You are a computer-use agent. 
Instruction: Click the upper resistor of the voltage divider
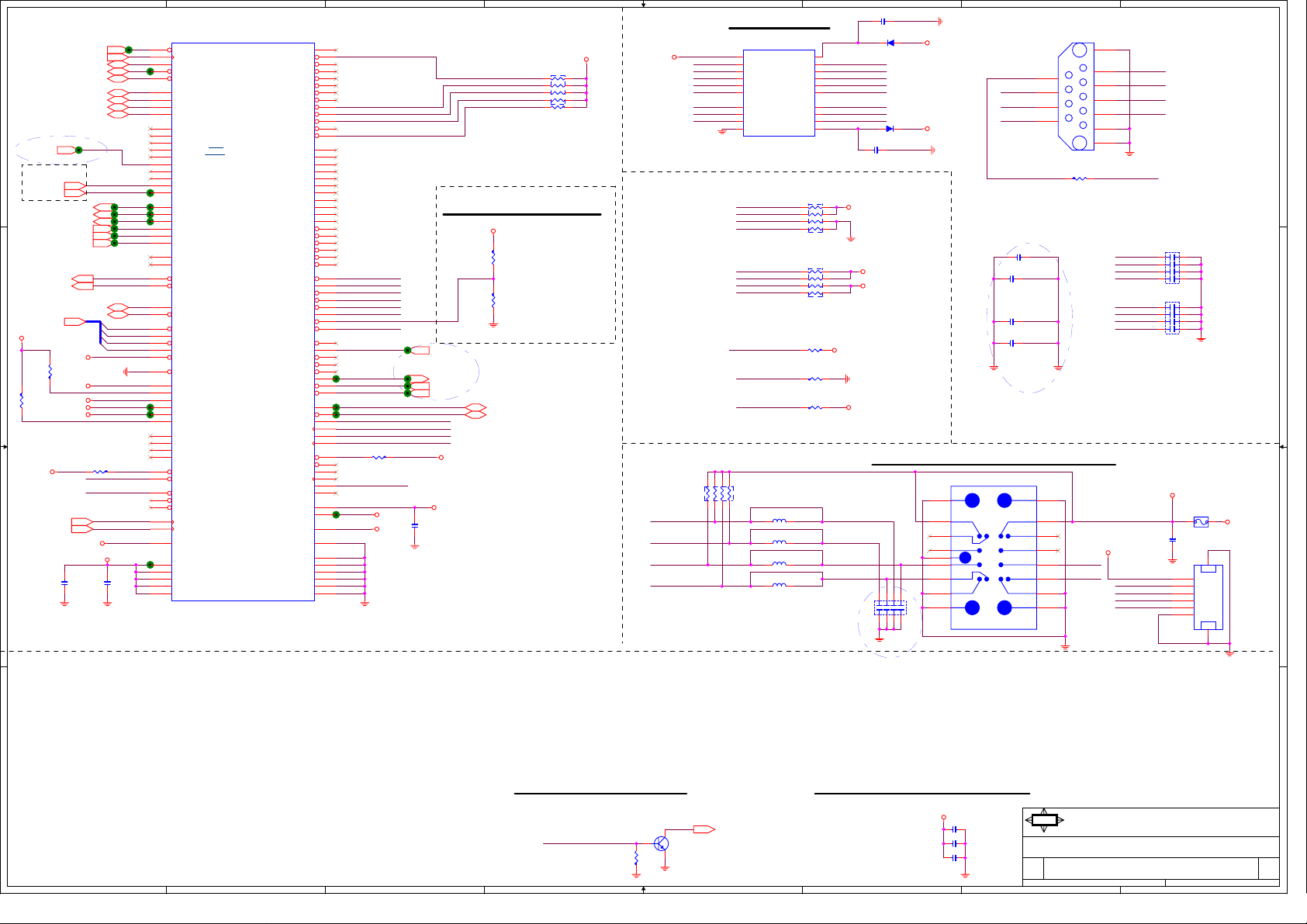[x=493, y=257]
